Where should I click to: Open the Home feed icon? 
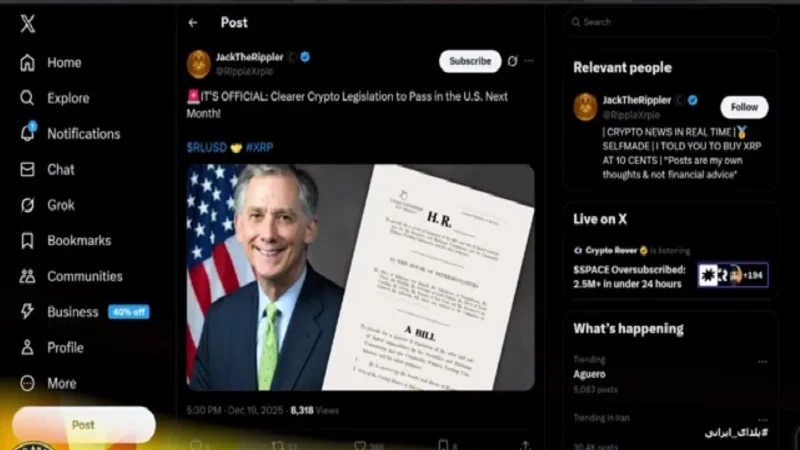[x=27, y=63]
